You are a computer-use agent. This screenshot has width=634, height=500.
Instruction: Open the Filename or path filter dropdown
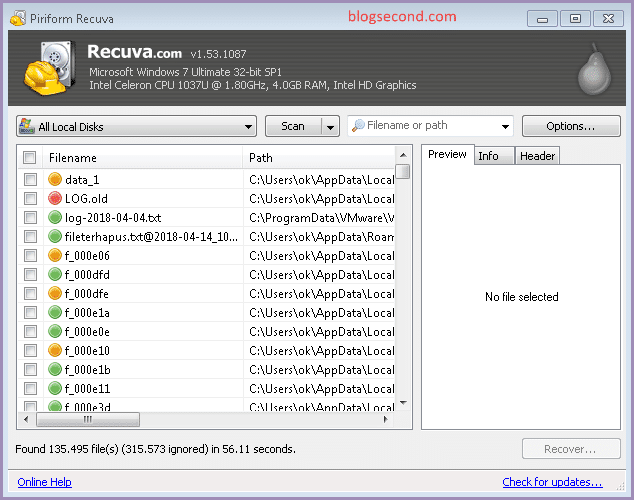pyautogui.click(x=505, y=127)
